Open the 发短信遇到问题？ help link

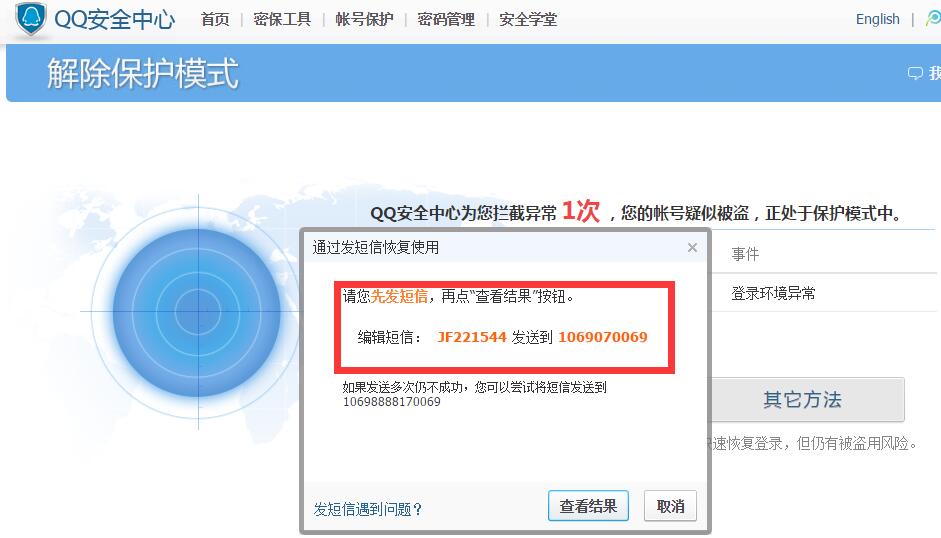(368, 510)
